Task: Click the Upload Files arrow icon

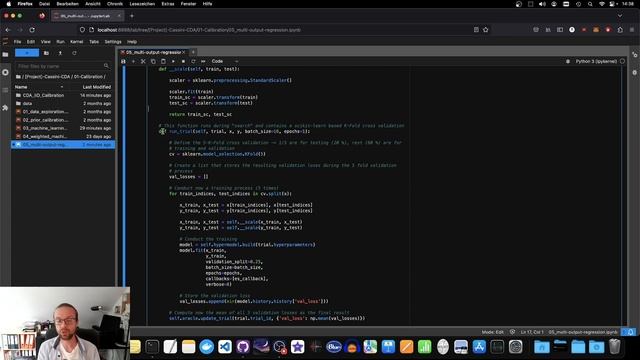Action: pos(60,53)
